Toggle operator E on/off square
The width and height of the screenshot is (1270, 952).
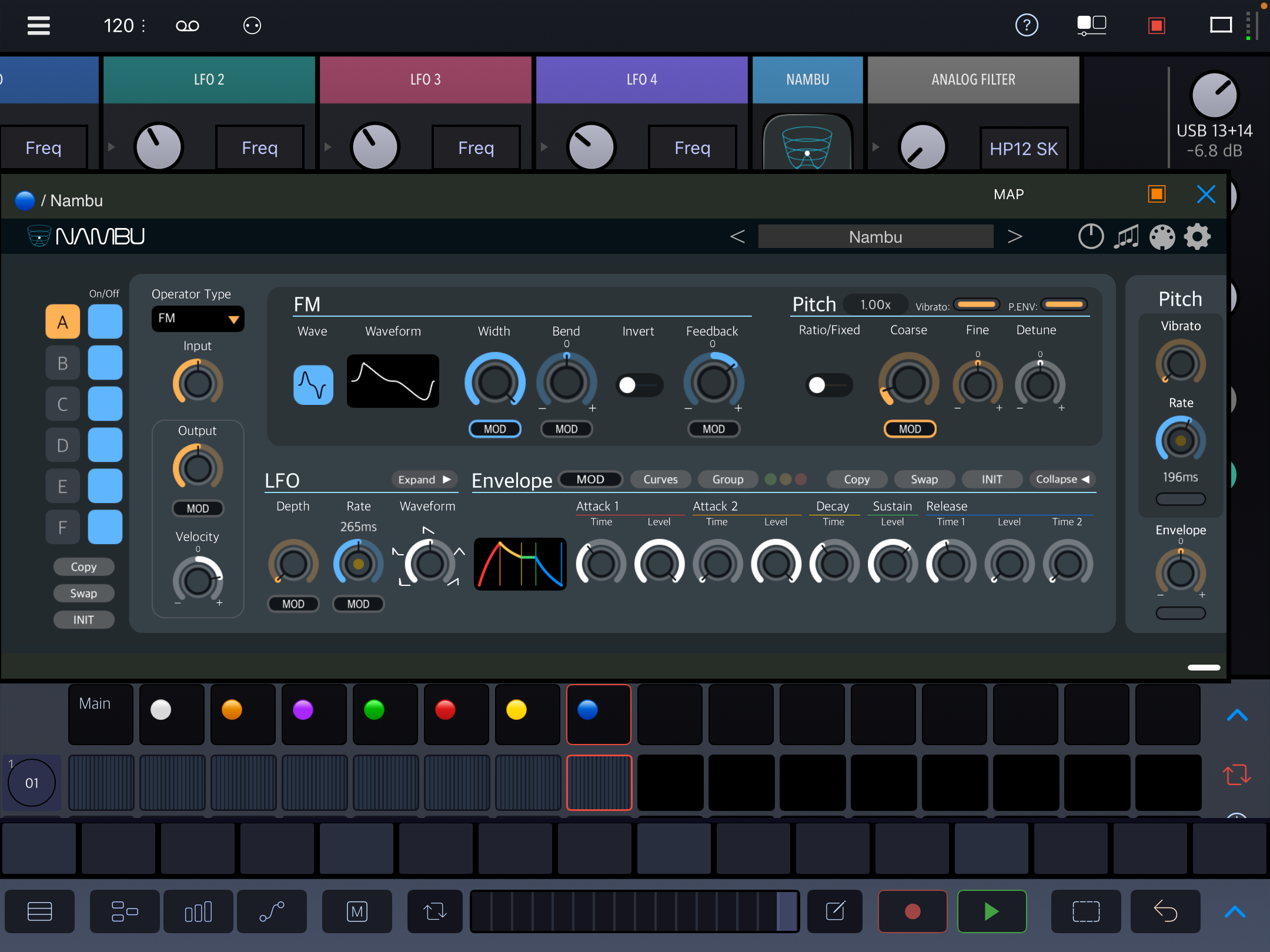[105, 486]
